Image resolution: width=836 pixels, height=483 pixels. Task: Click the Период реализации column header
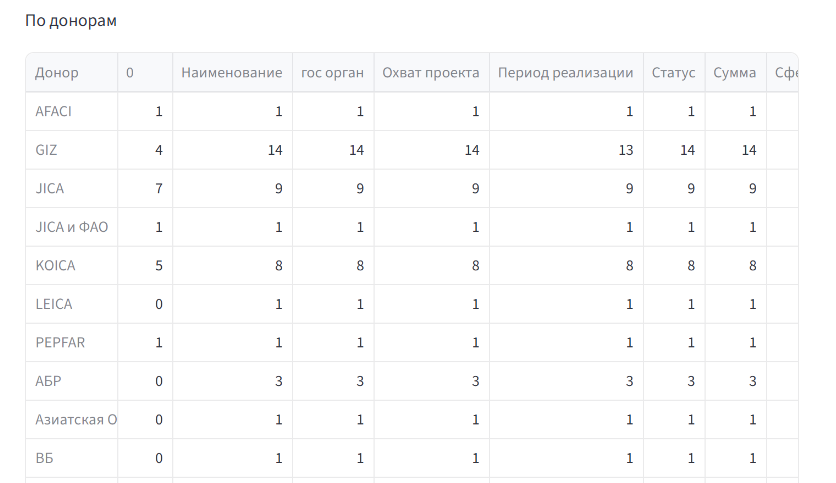[x=565, y=73]
